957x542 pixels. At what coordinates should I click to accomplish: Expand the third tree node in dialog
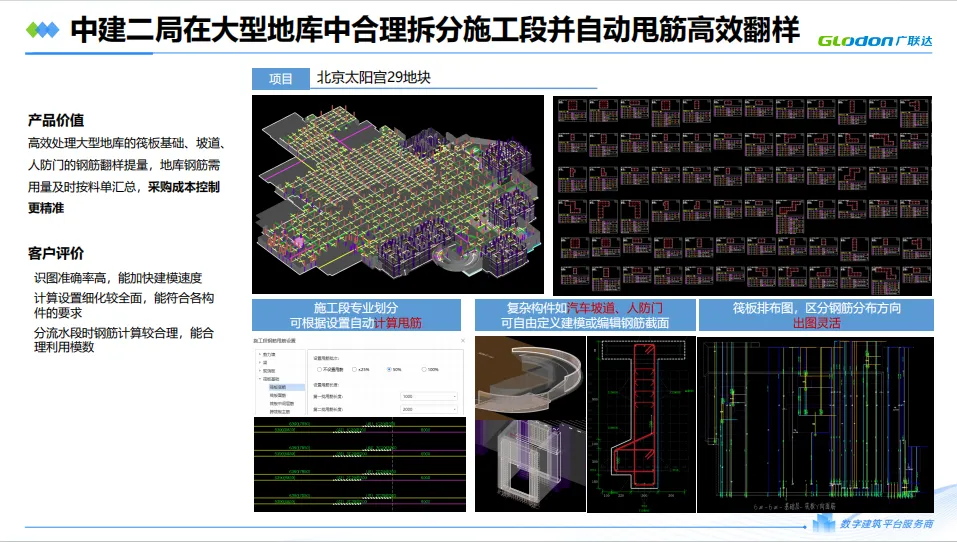point(260,370)
